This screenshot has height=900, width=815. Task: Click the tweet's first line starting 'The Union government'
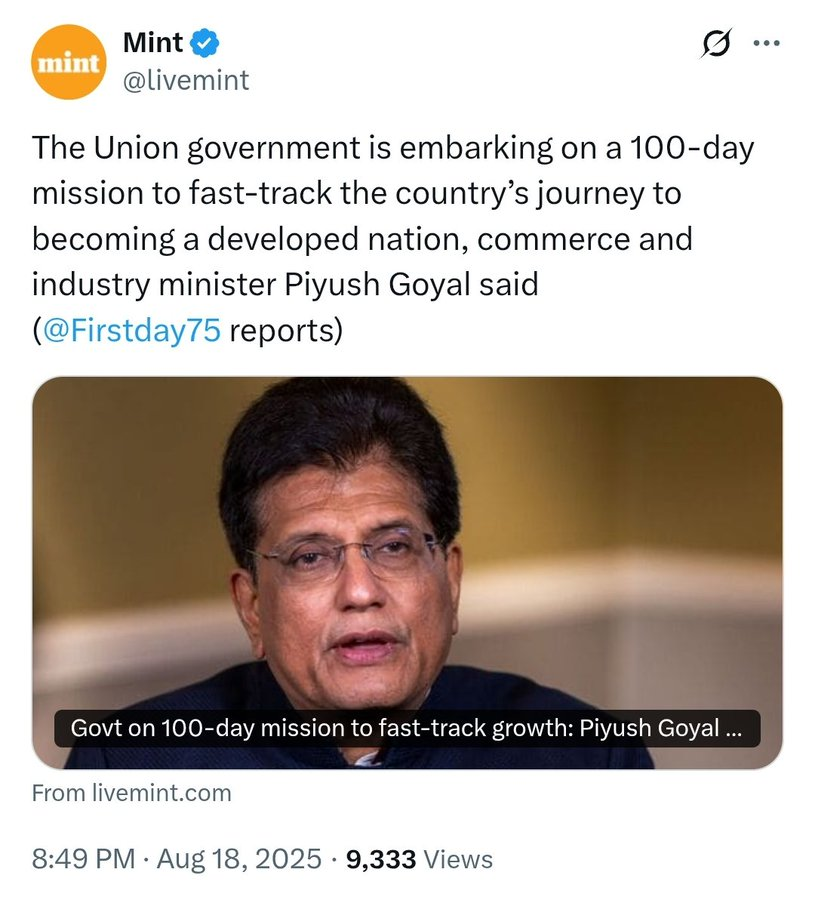click(392, 148)
